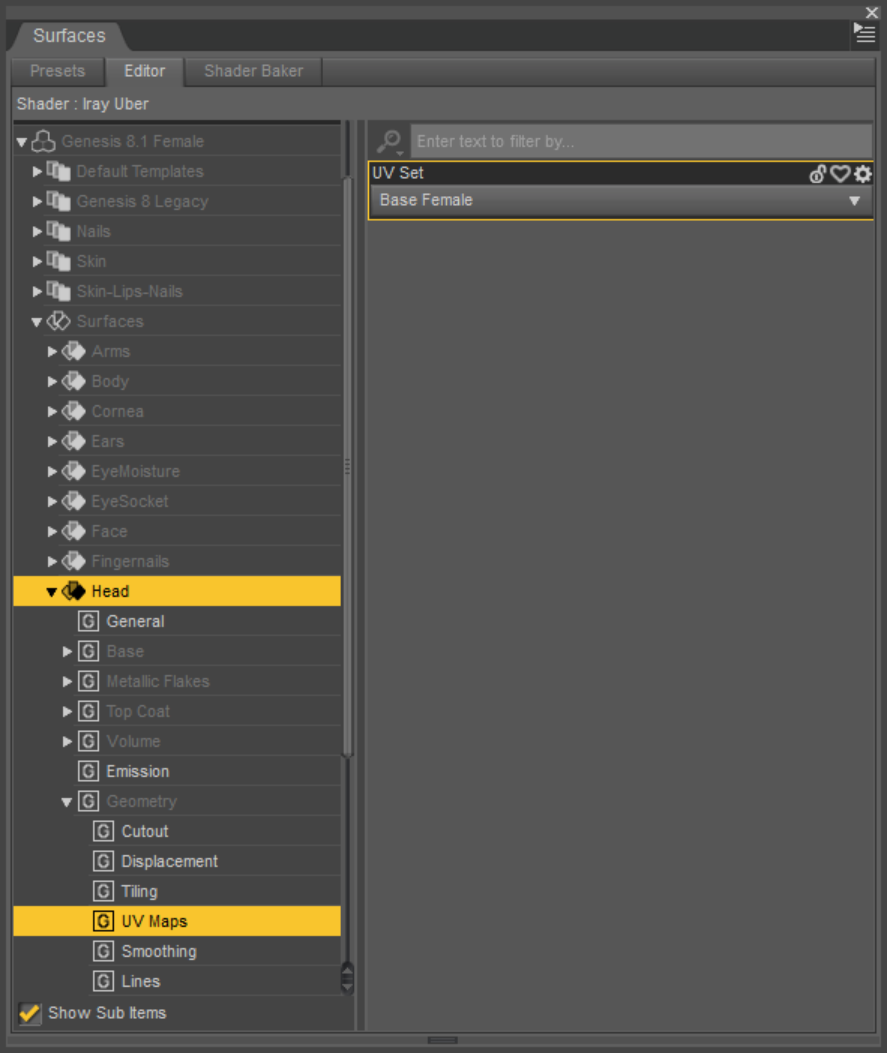Expand the Default Templates node

click(37, 171)
